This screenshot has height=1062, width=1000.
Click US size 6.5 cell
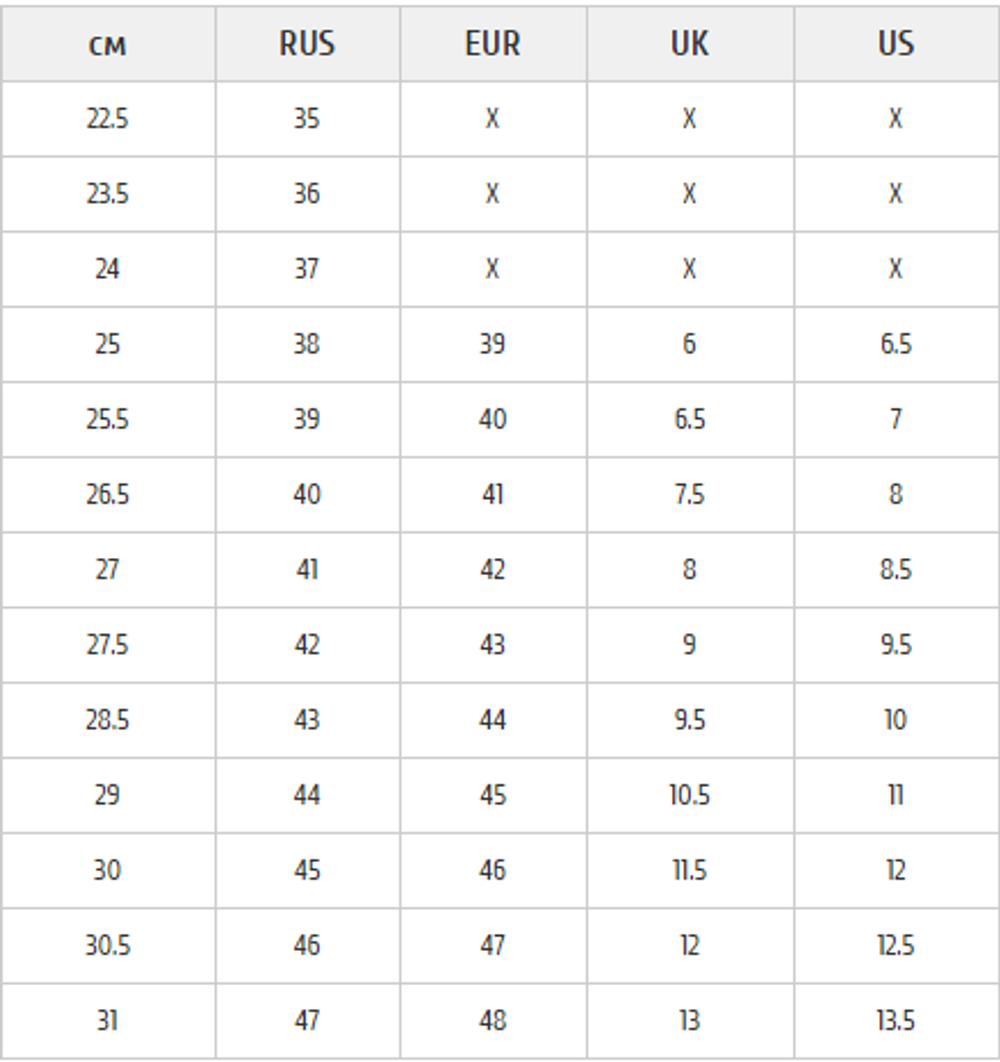895,344
